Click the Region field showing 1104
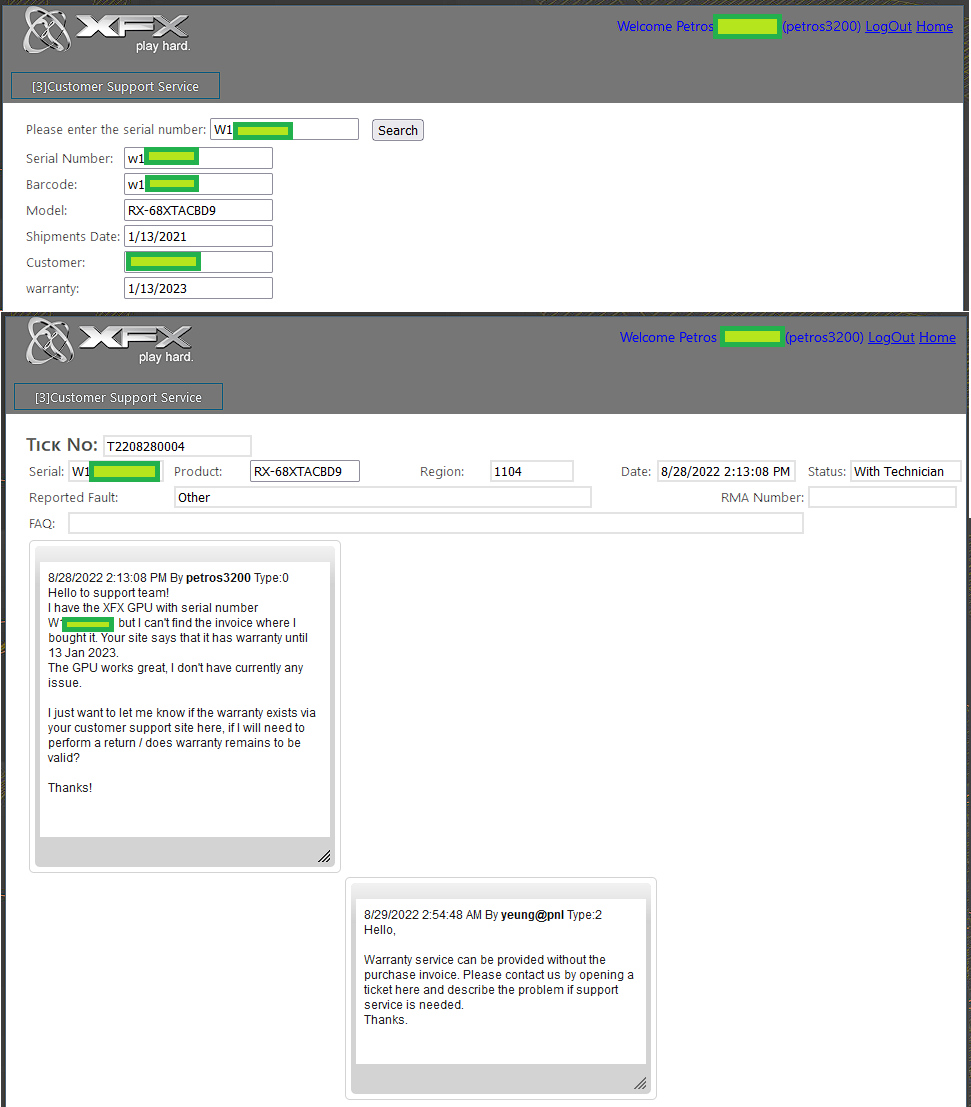The width and height of the screenshot is (971, 1107). pyautogui.click(x=532, y=471)
